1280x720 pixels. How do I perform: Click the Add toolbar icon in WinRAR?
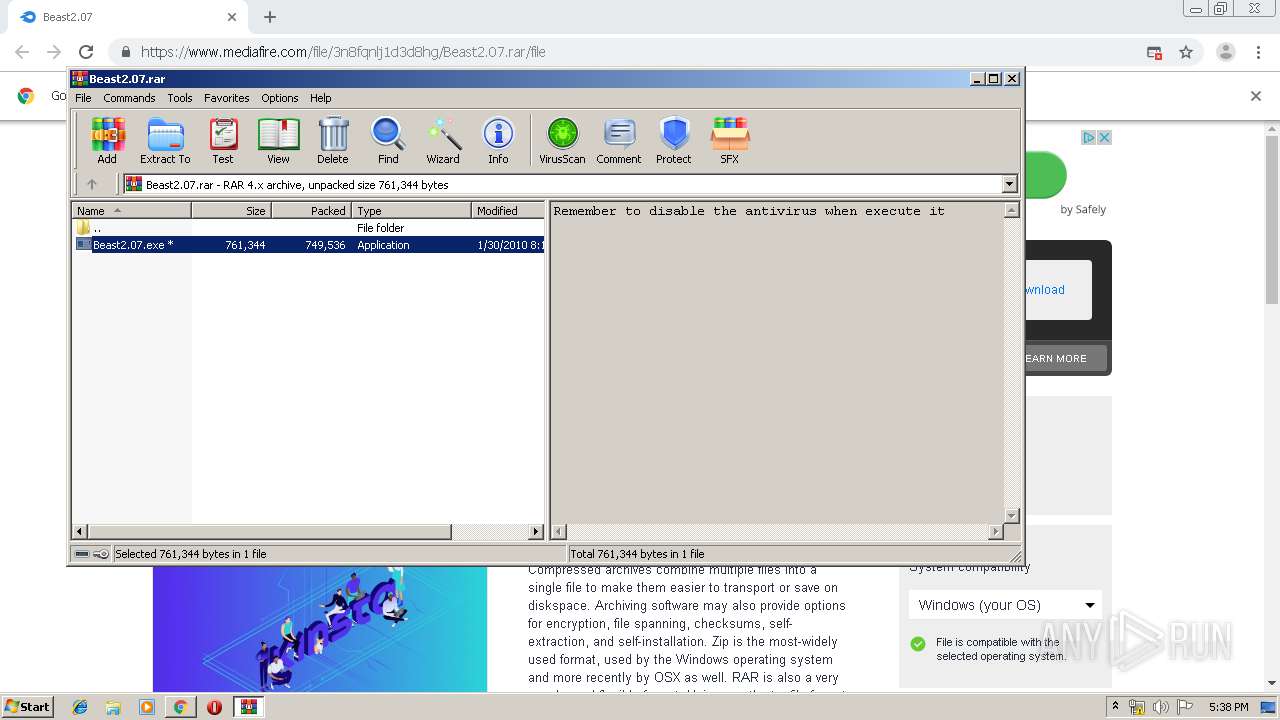107,140
